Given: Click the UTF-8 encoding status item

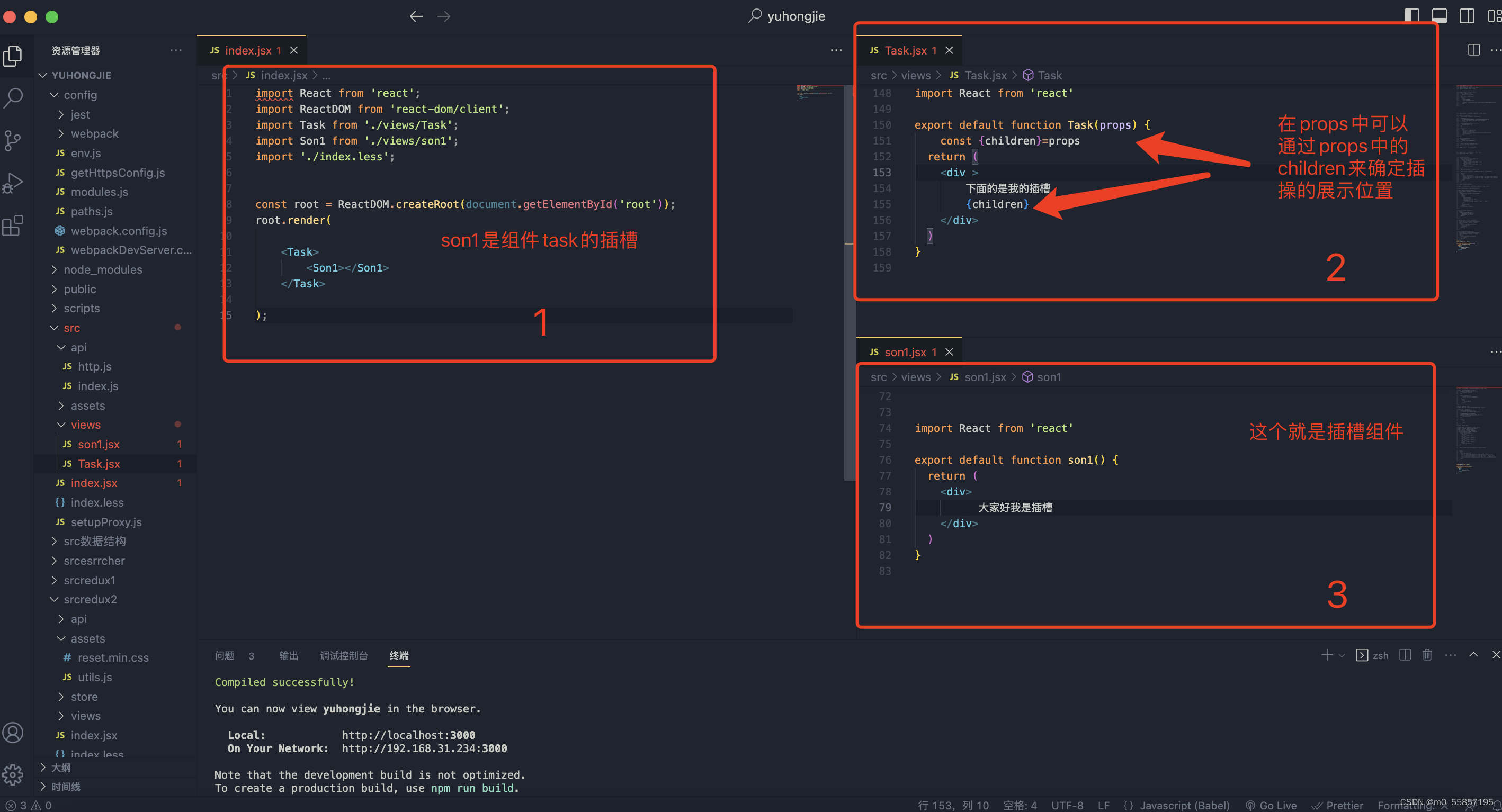Looking at the screenshot, I should [x=1067, y=805].
